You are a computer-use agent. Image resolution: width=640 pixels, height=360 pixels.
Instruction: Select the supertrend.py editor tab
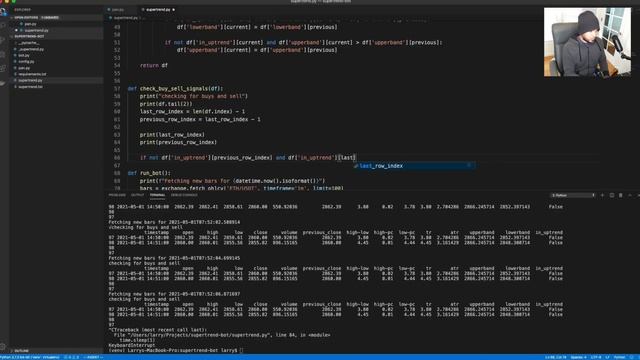click(x=158, y=9)
